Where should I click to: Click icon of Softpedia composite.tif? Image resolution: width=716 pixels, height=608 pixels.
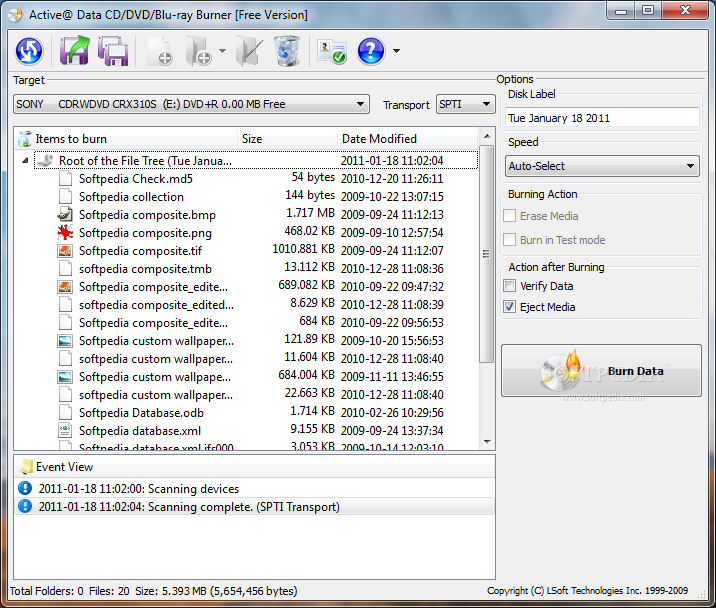coord(65,250)
